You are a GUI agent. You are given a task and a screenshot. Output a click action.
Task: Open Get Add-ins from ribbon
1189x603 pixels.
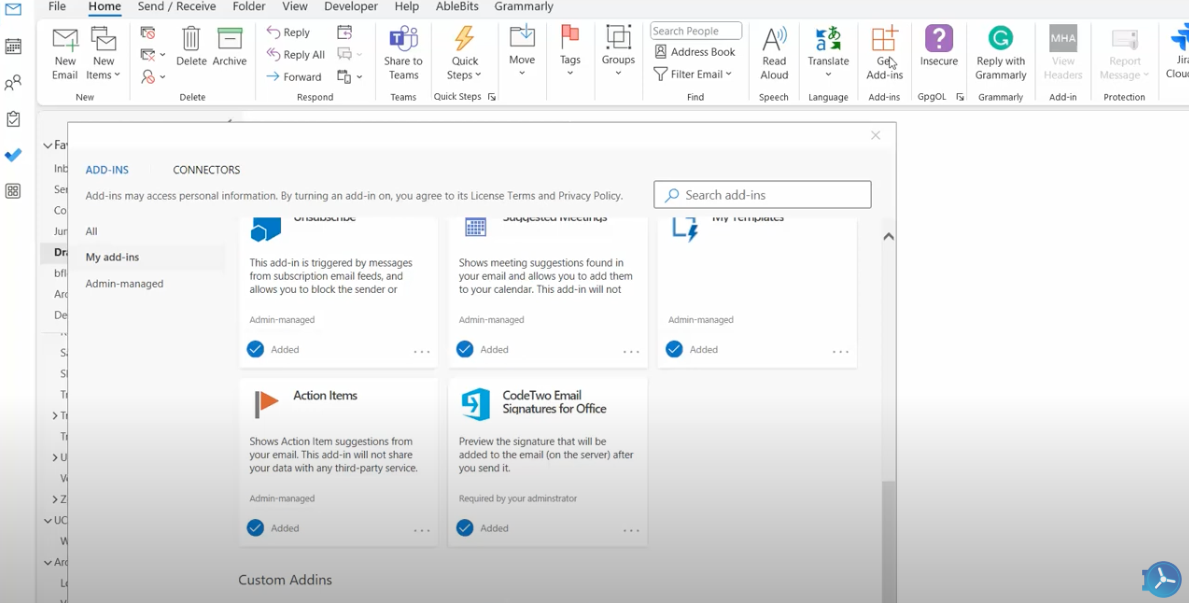pyautogui.click(x=884, y=42)
